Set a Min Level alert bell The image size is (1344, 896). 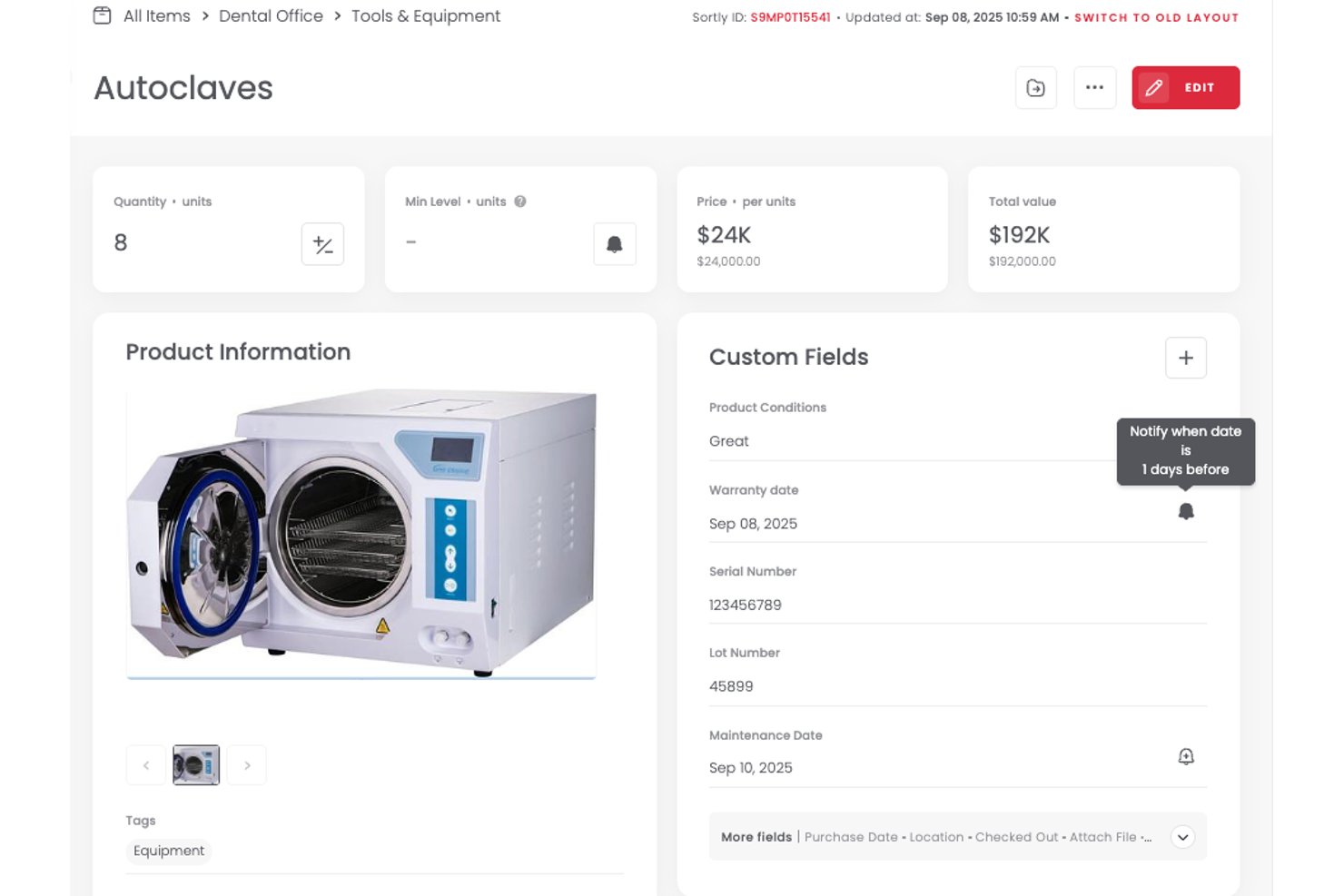coord(615,244)
